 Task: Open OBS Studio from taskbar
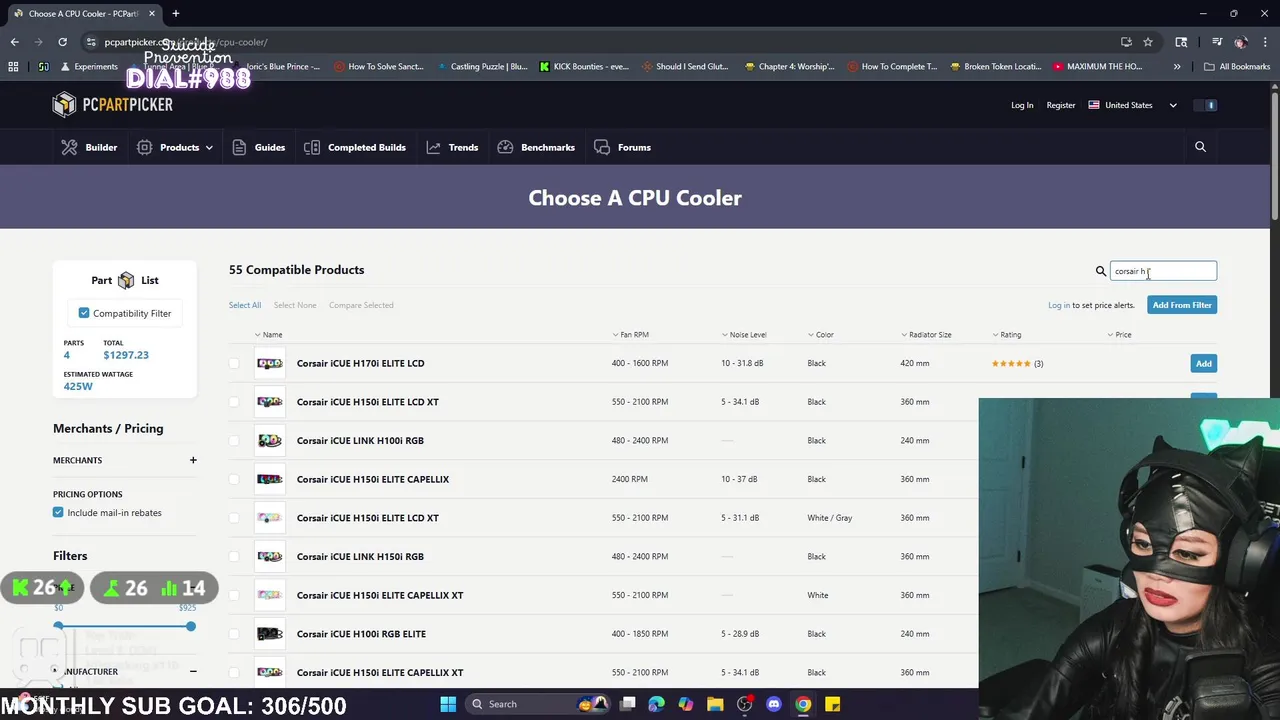744,704
